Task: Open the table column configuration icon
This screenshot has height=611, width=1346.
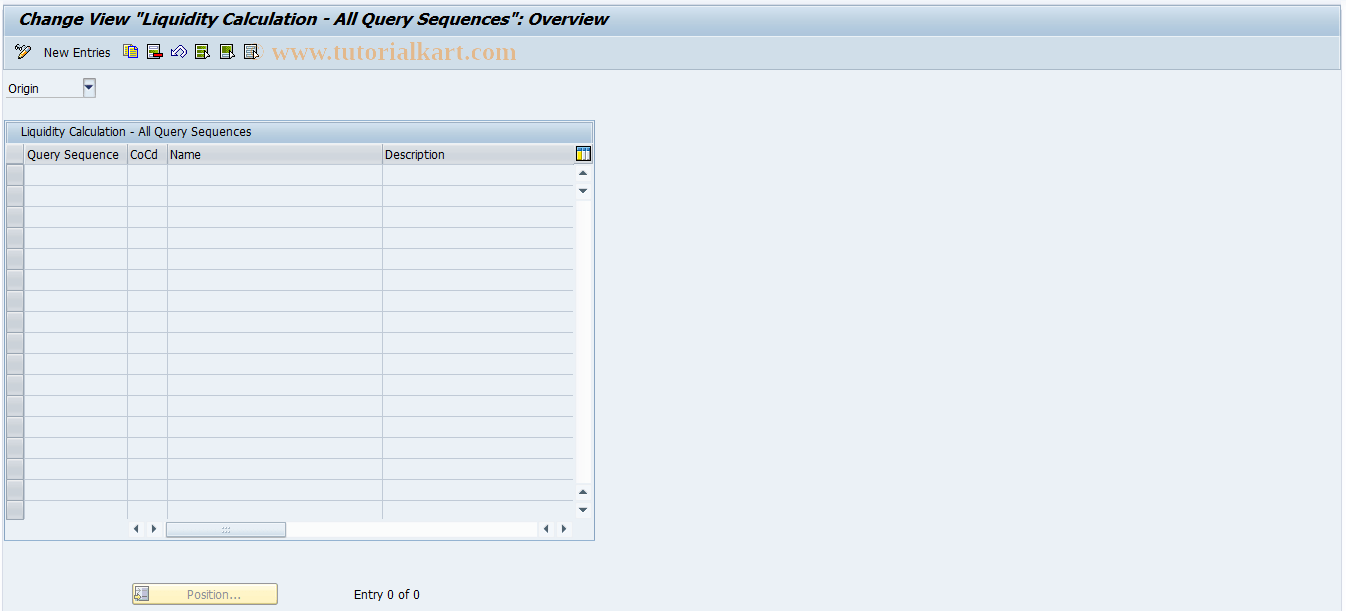Action: tap(582, 153)
